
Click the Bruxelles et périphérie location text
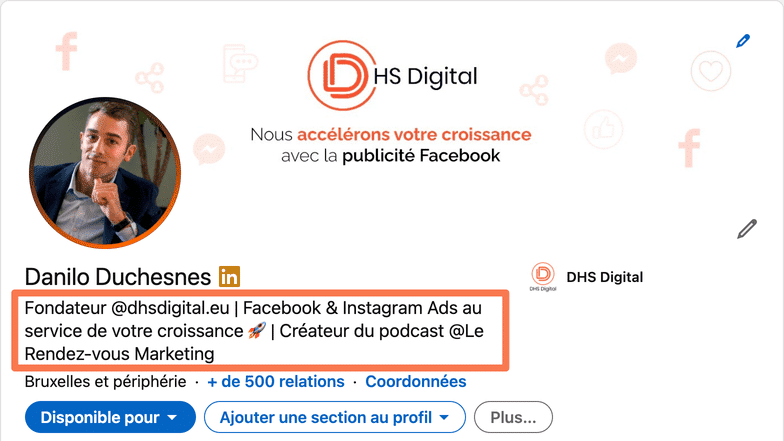[x=106, y=382]
